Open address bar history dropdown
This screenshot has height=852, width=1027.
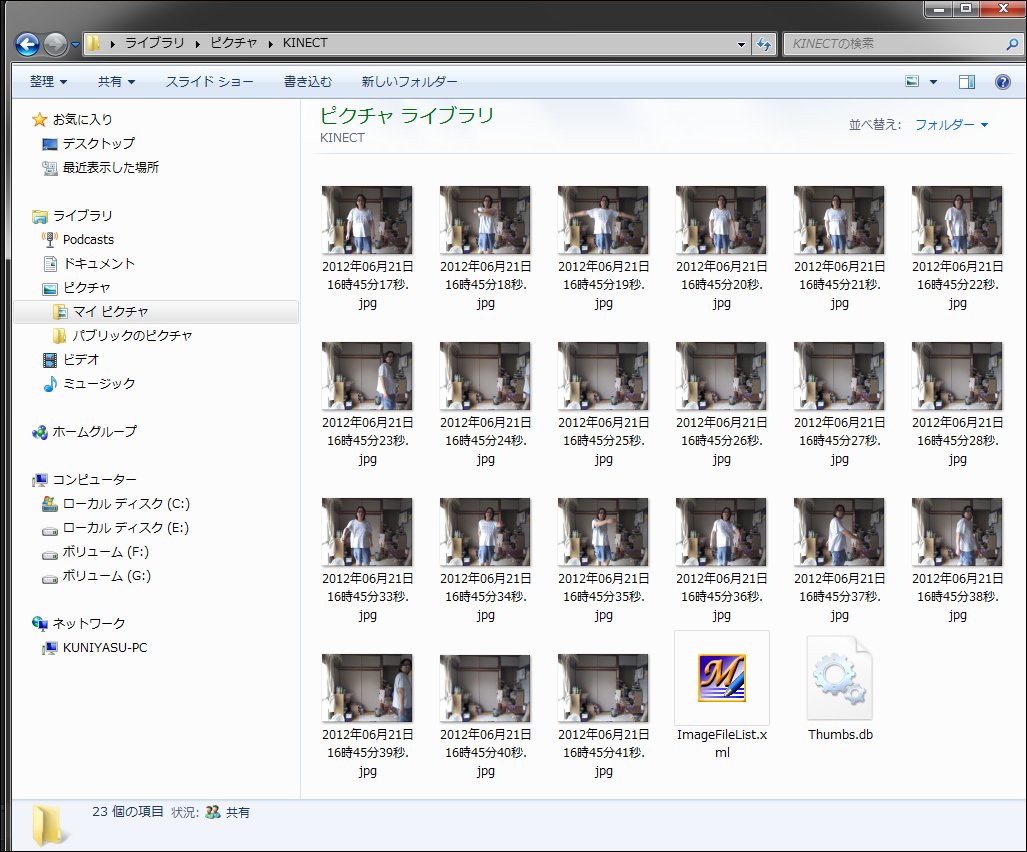(x=741, y=45)
